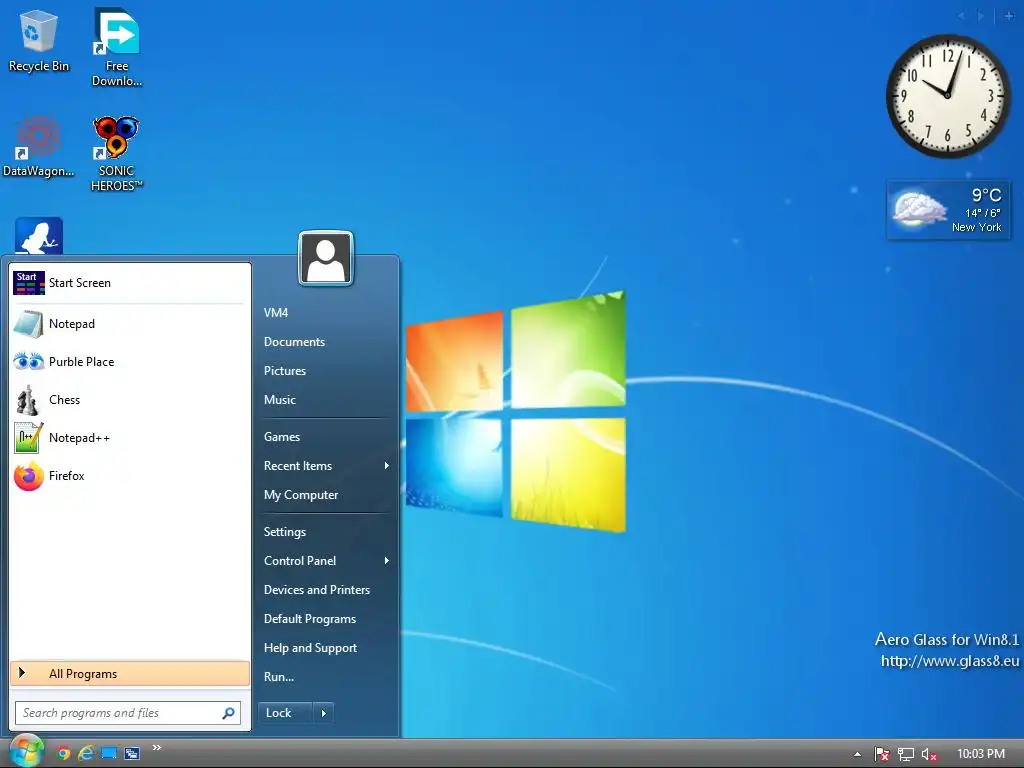Click the analog clock gadget
This screenshot has width=1024, height=768.
948,96
